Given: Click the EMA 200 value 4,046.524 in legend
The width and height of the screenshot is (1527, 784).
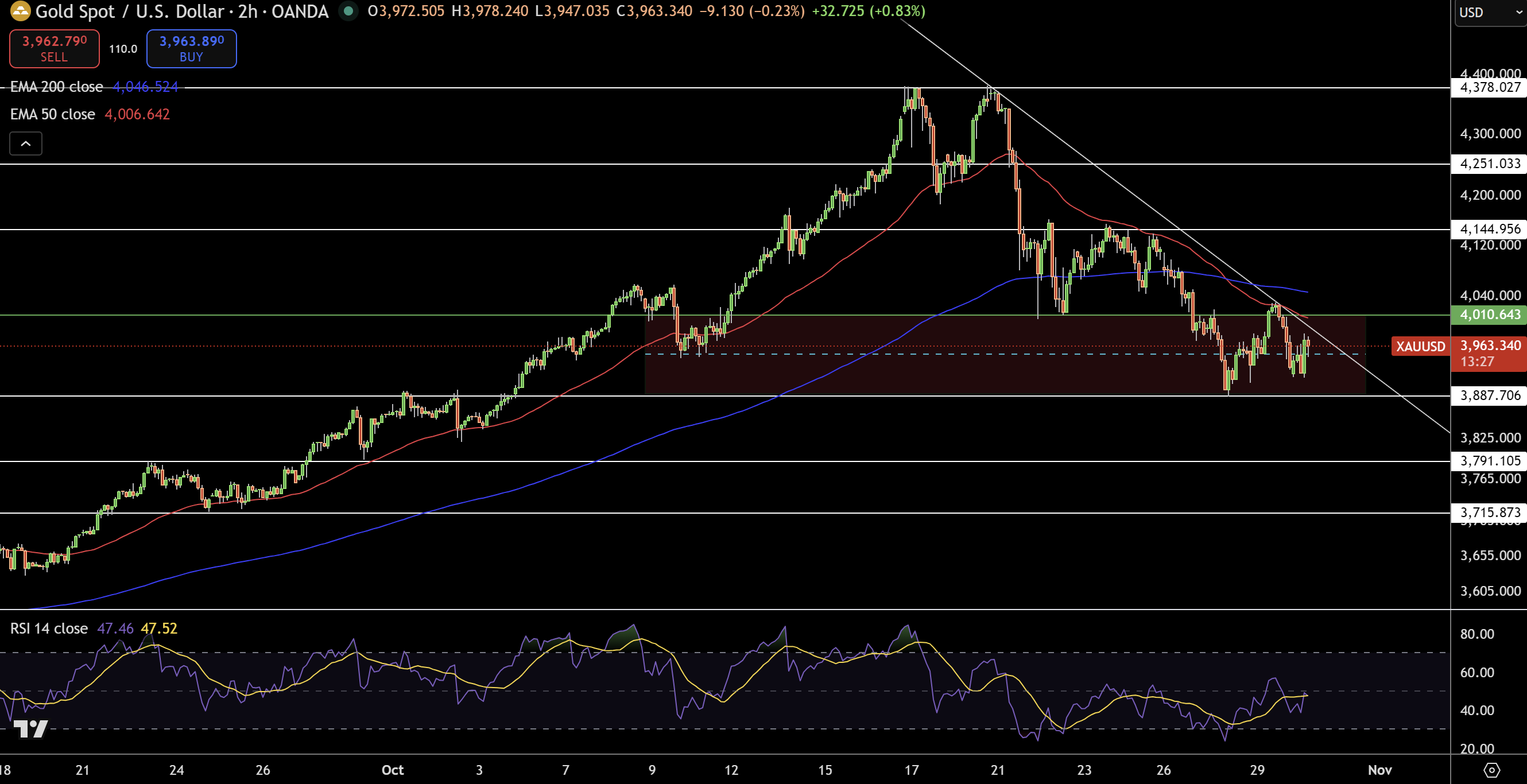Looking at the screenshot, I should tap(145, 87).
